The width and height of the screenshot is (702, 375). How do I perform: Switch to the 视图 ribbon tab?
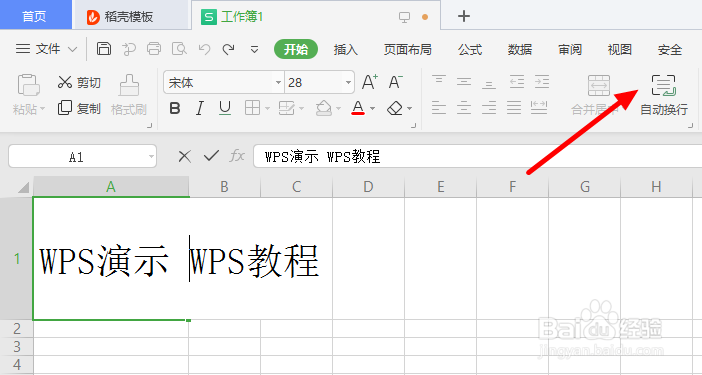pos(620,50)
